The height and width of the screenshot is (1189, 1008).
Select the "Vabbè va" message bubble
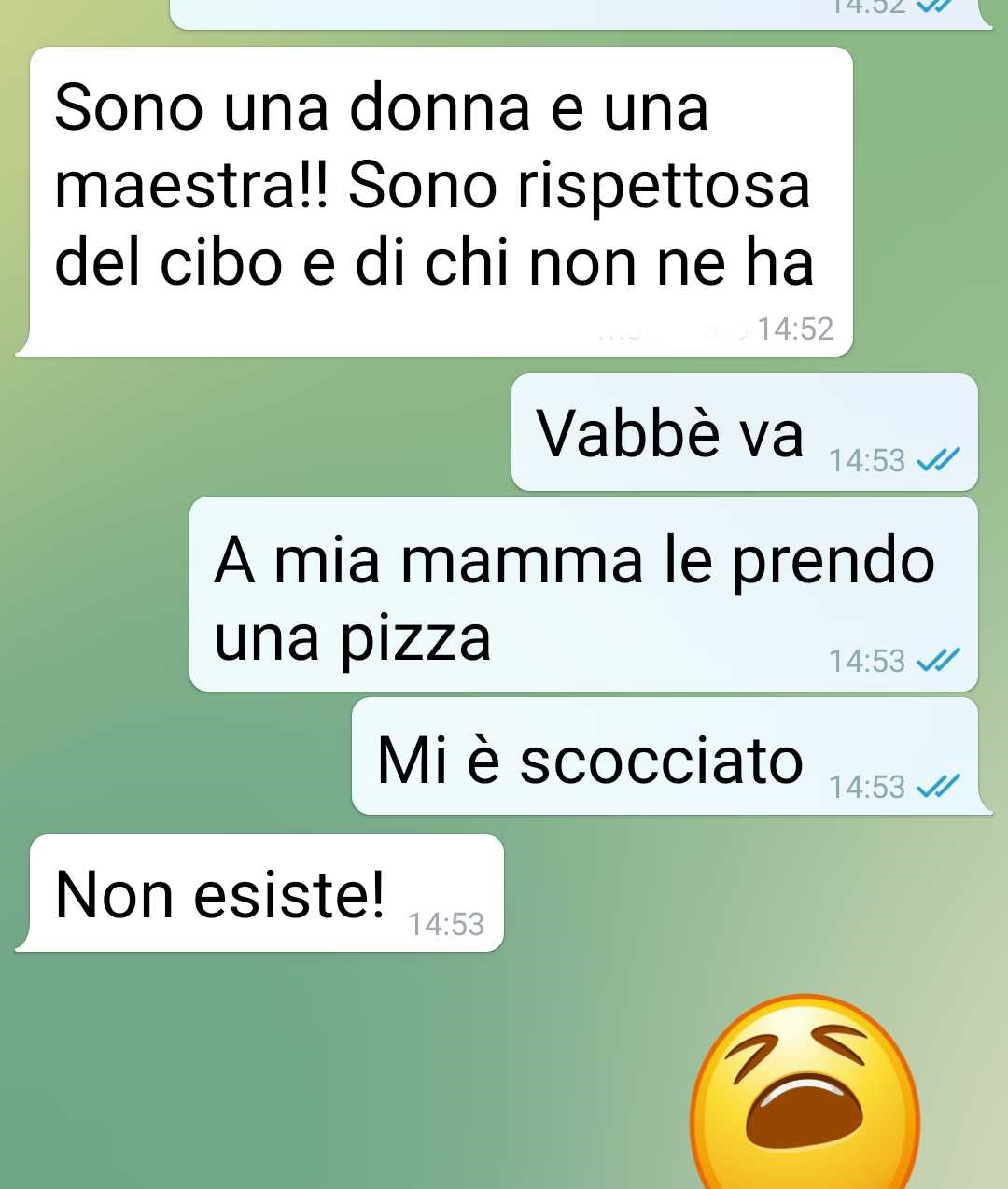745,432
